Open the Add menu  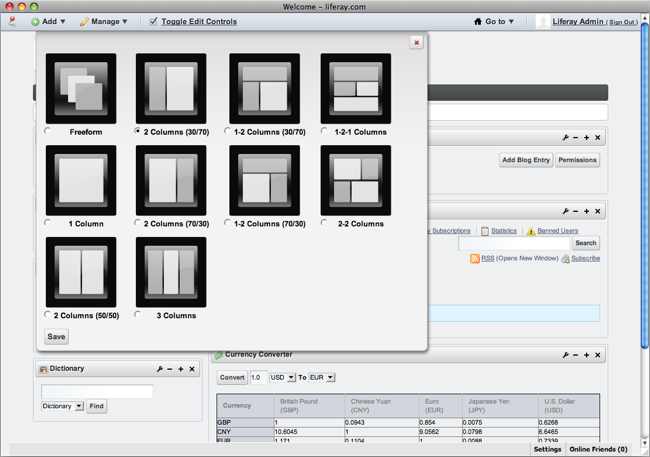pos(48,22)
